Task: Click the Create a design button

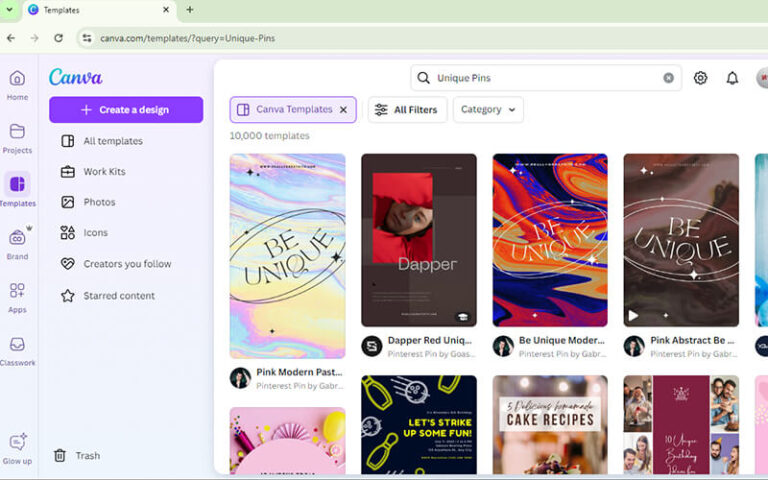Action: tap(126, 110)
